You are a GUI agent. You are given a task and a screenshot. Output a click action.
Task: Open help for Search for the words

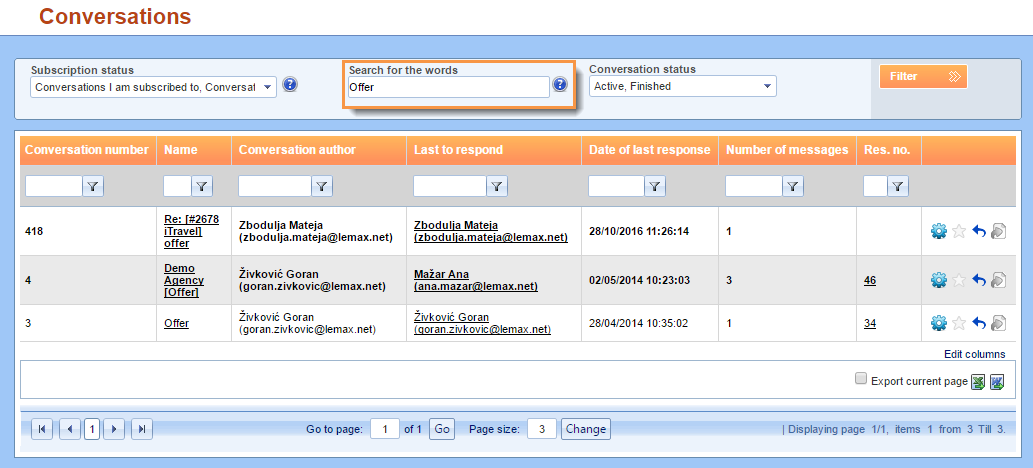(x=560, y=84)
